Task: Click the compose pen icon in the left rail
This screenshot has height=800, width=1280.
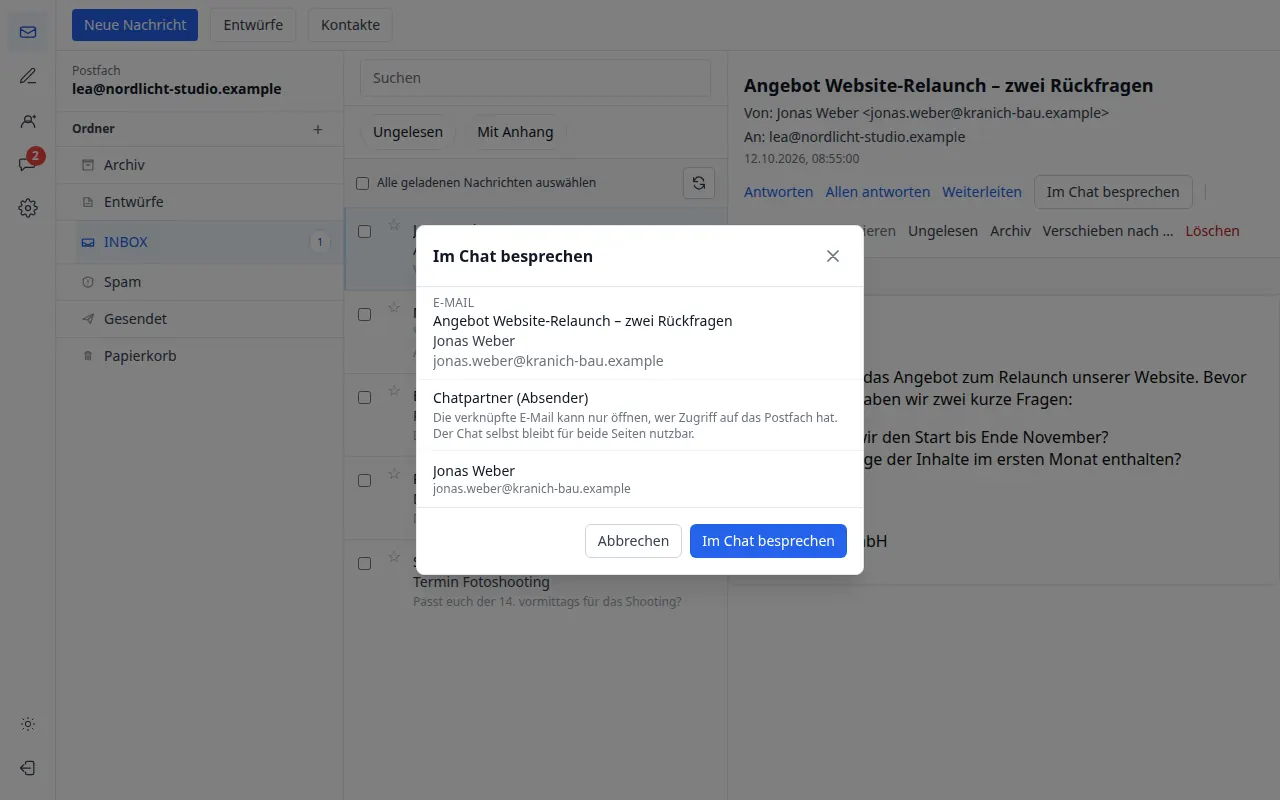Action: pyautogui.click(x=28, y=76)
